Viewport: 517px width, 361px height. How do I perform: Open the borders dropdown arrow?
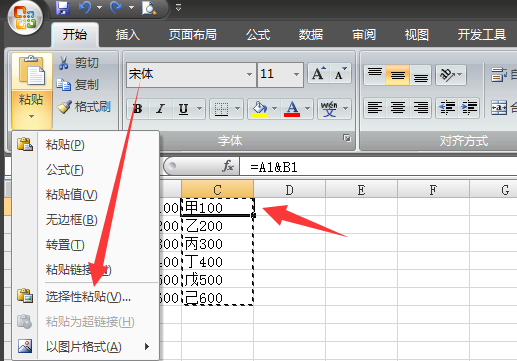point(238,108)
